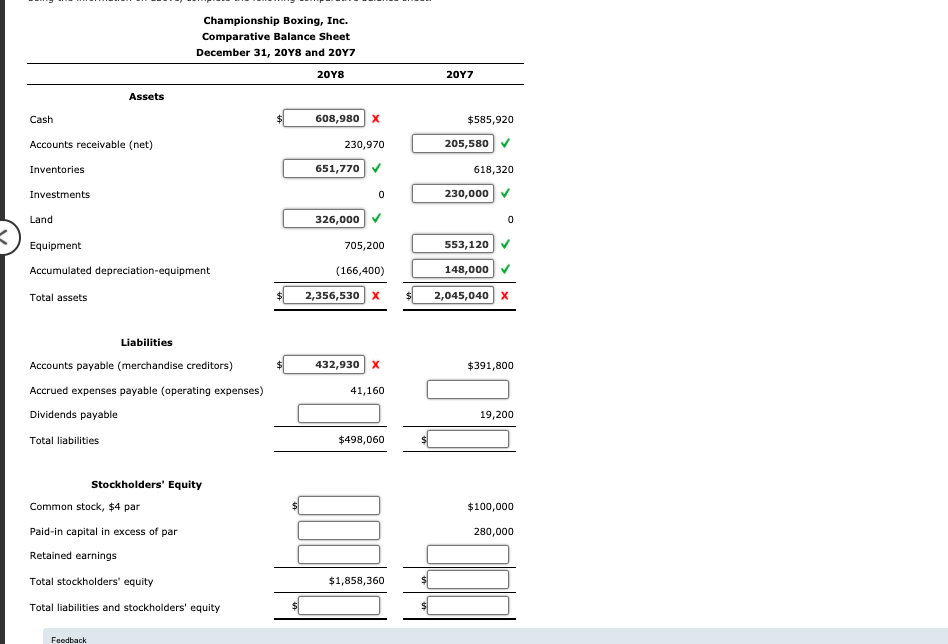This screenshot has width=948, height=644.
Task: Click the green check beside Investments 20Y7
Action: [505, 194]
